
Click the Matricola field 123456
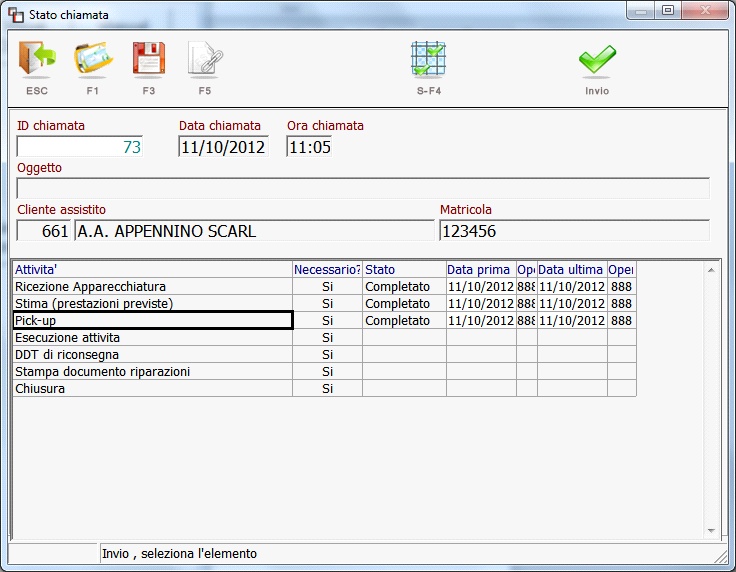(575, 231)
